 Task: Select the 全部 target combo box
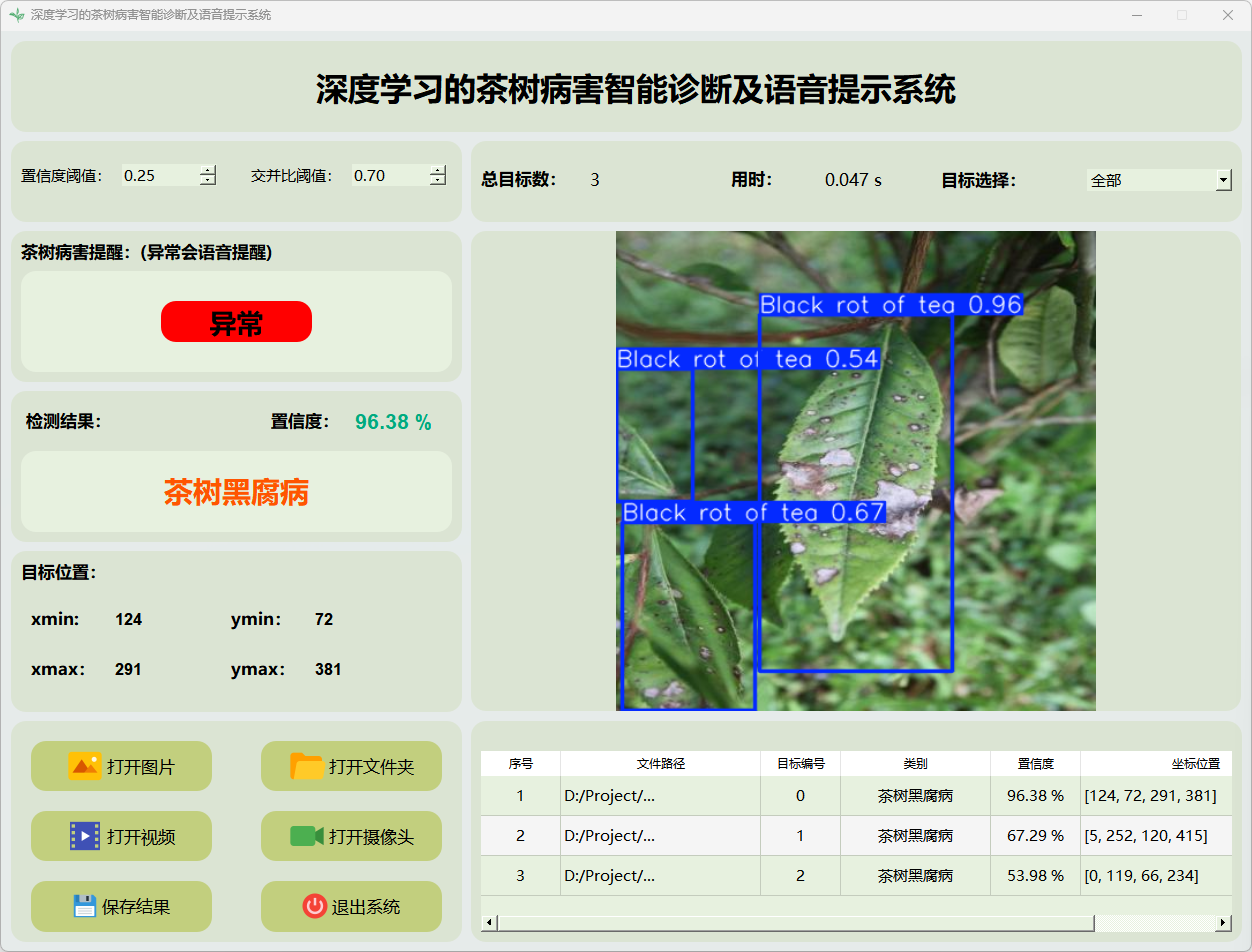(1150, 180)
